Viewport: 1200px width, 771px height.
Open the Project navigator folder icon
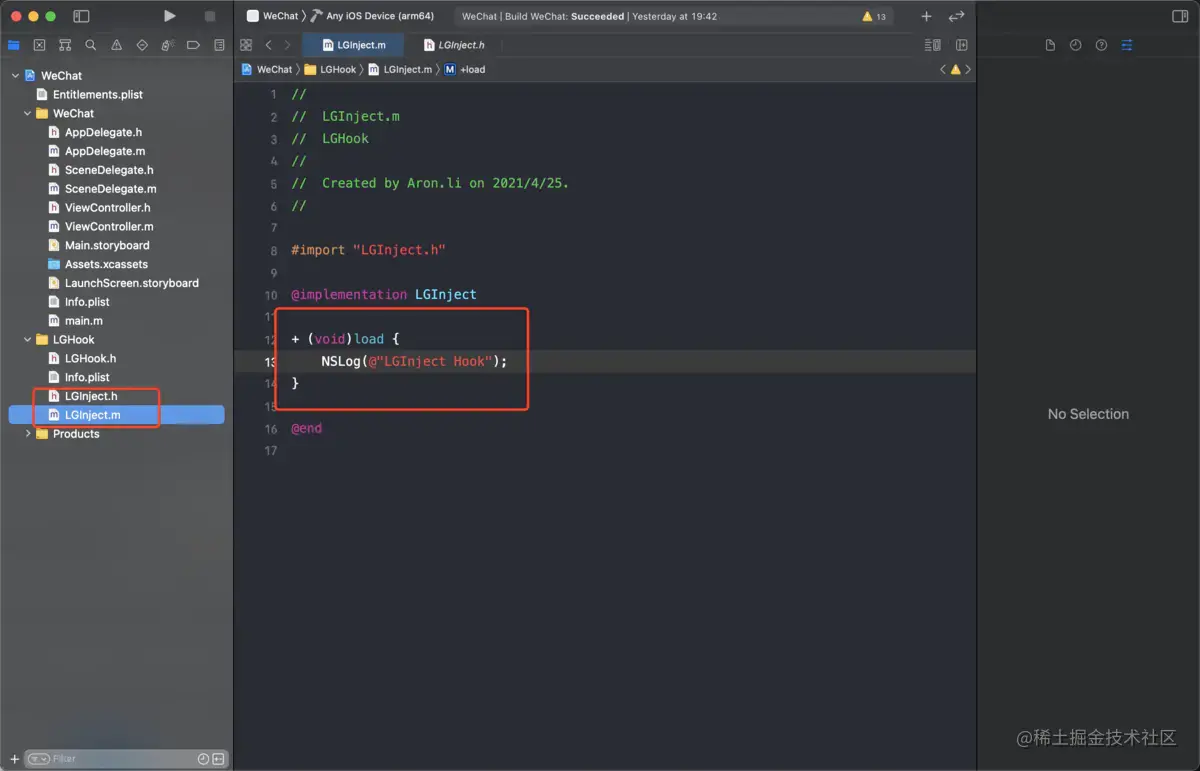(14, 45)
